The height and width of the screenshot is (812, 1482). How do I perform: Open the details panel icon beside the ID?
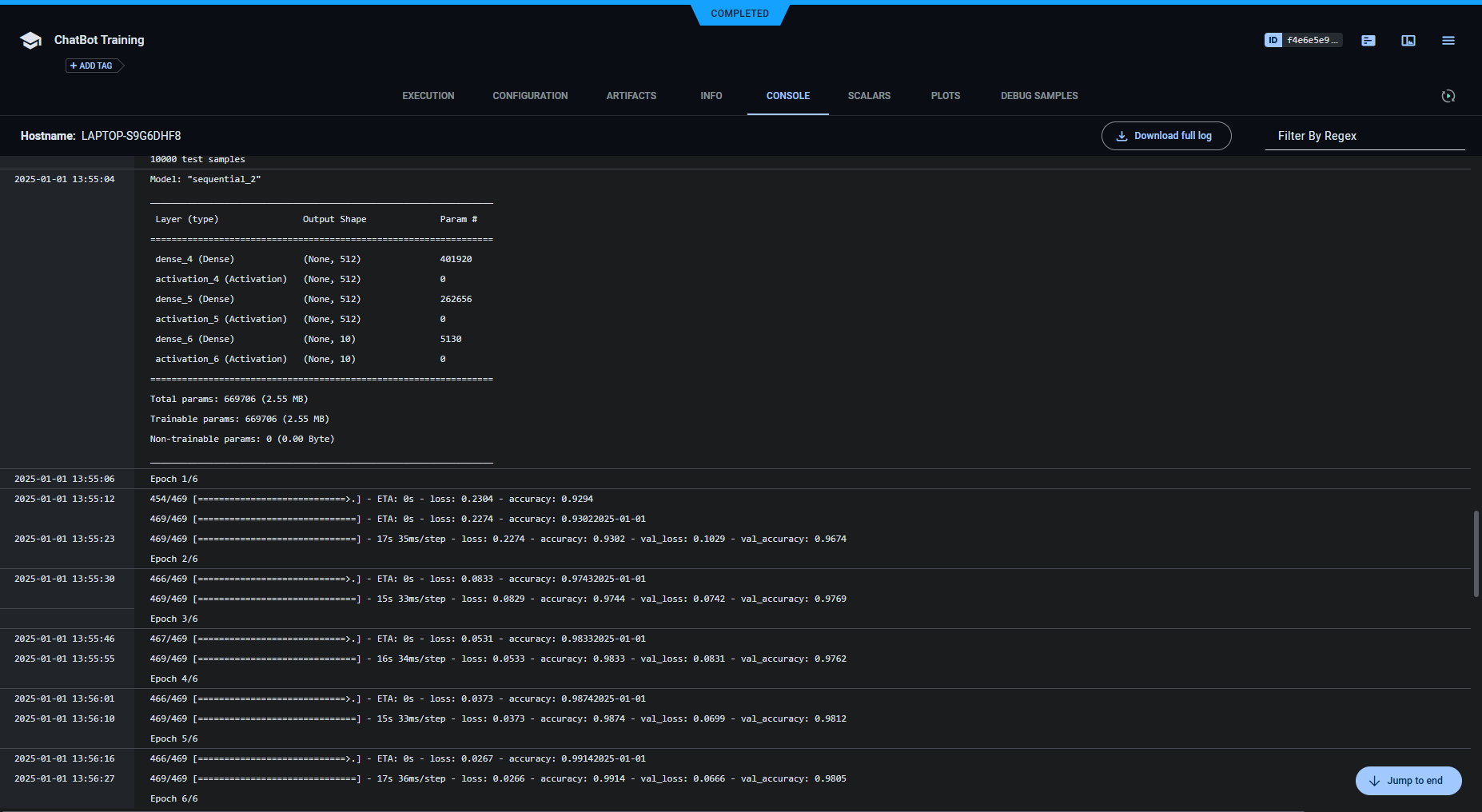(x=1368, y=40)
